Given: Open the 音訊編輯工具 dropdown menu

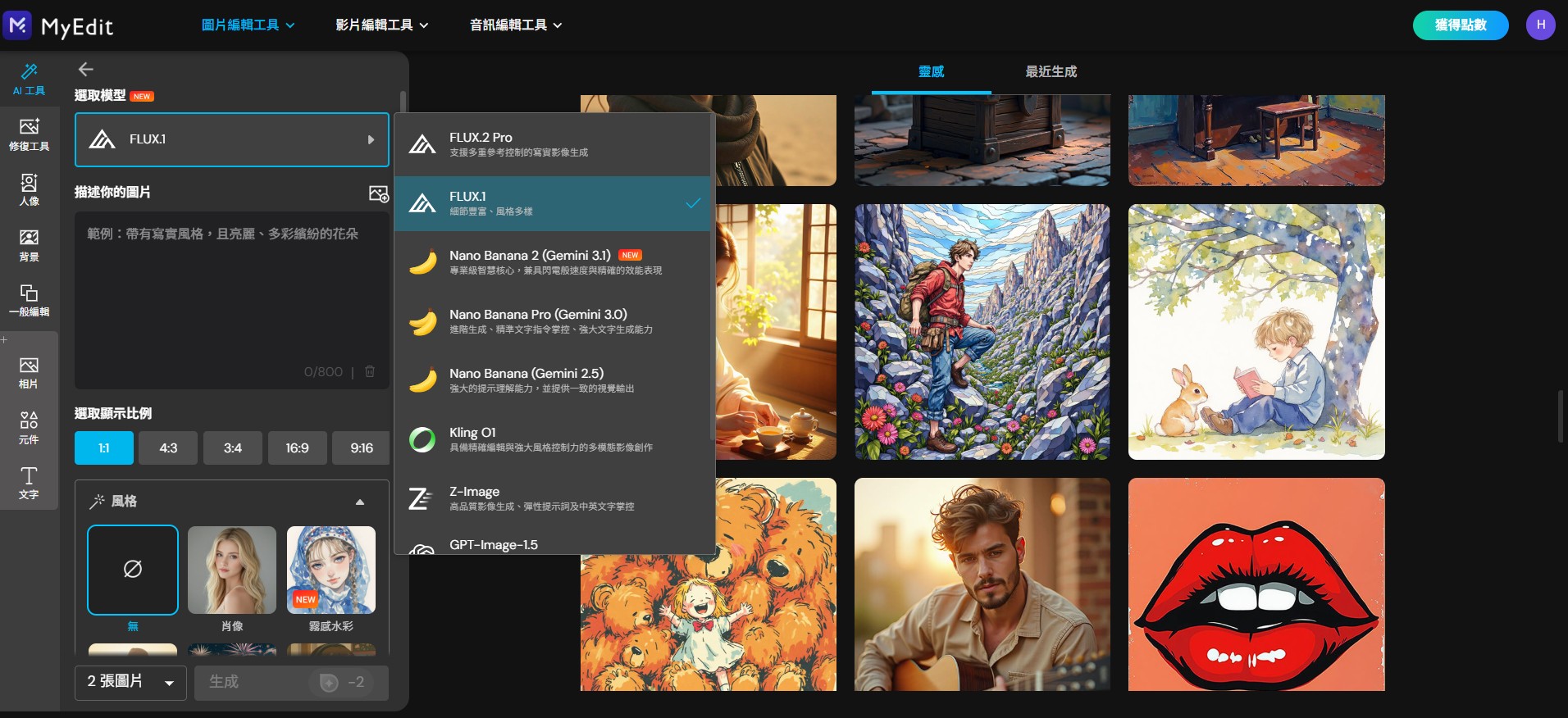Looking at the screenshot, I should point(516,25).
